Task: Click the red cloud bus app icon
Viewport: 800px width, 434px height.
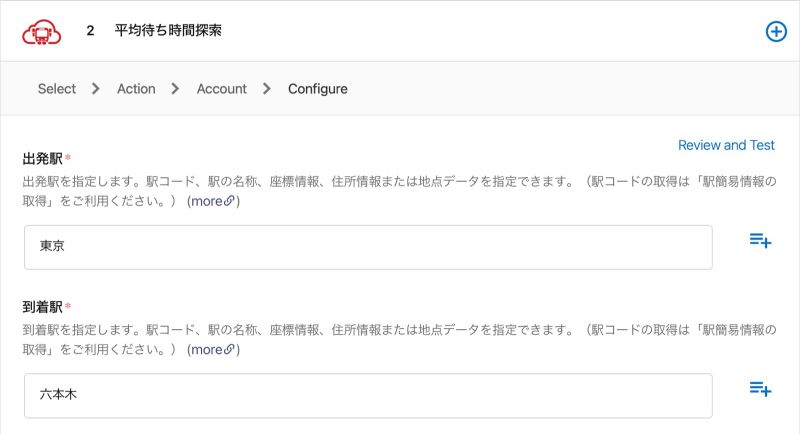Action: coord(42,32)
